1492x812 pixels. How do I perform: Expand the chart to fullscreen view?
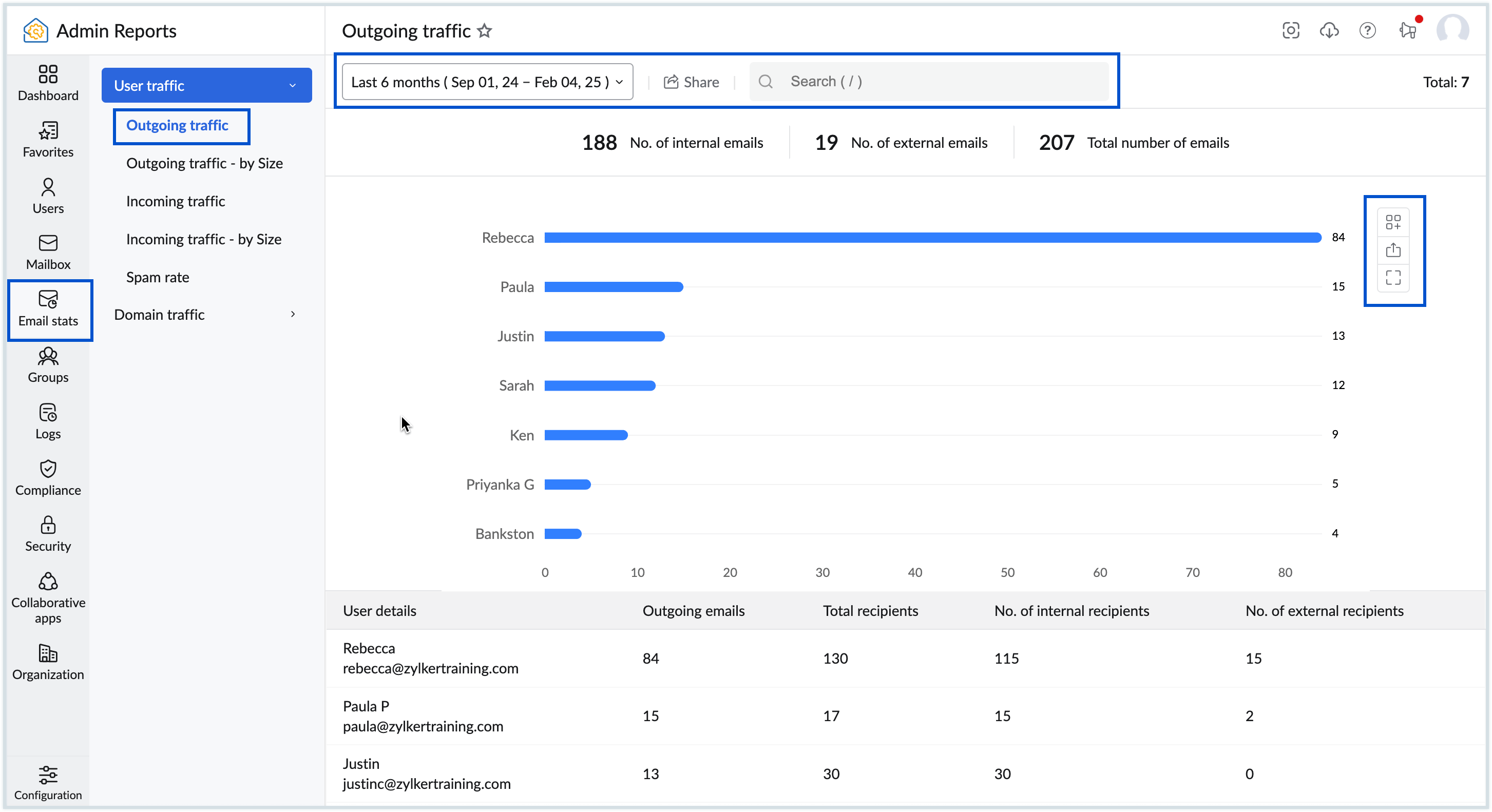(x=1394, y=278)
